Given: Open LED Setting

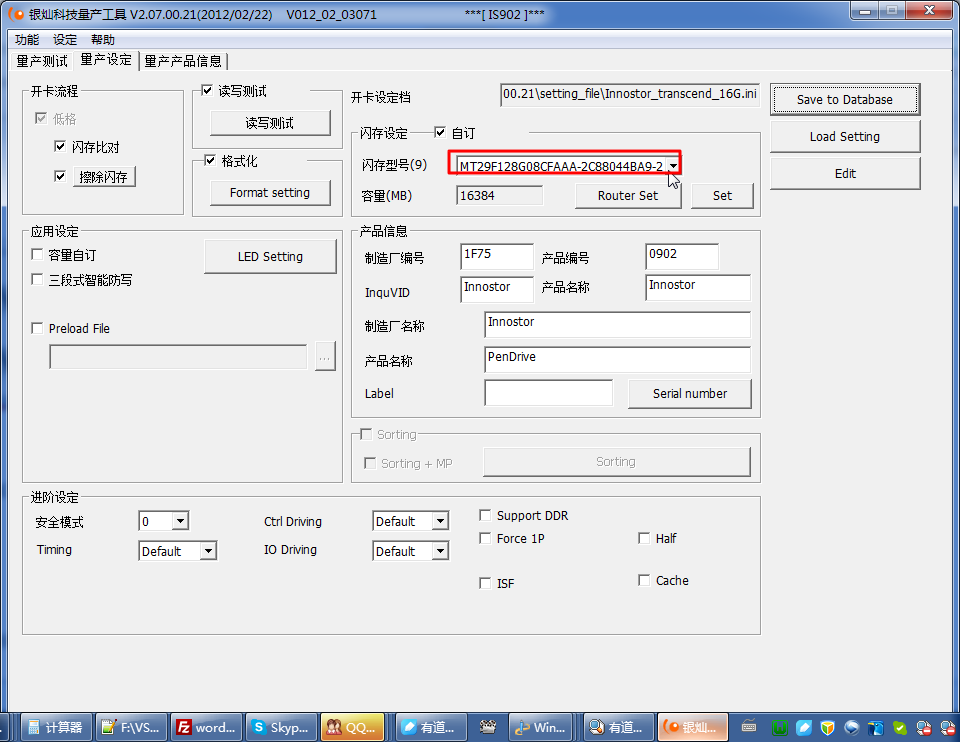Looking at the screenshot, I should 270,257.
